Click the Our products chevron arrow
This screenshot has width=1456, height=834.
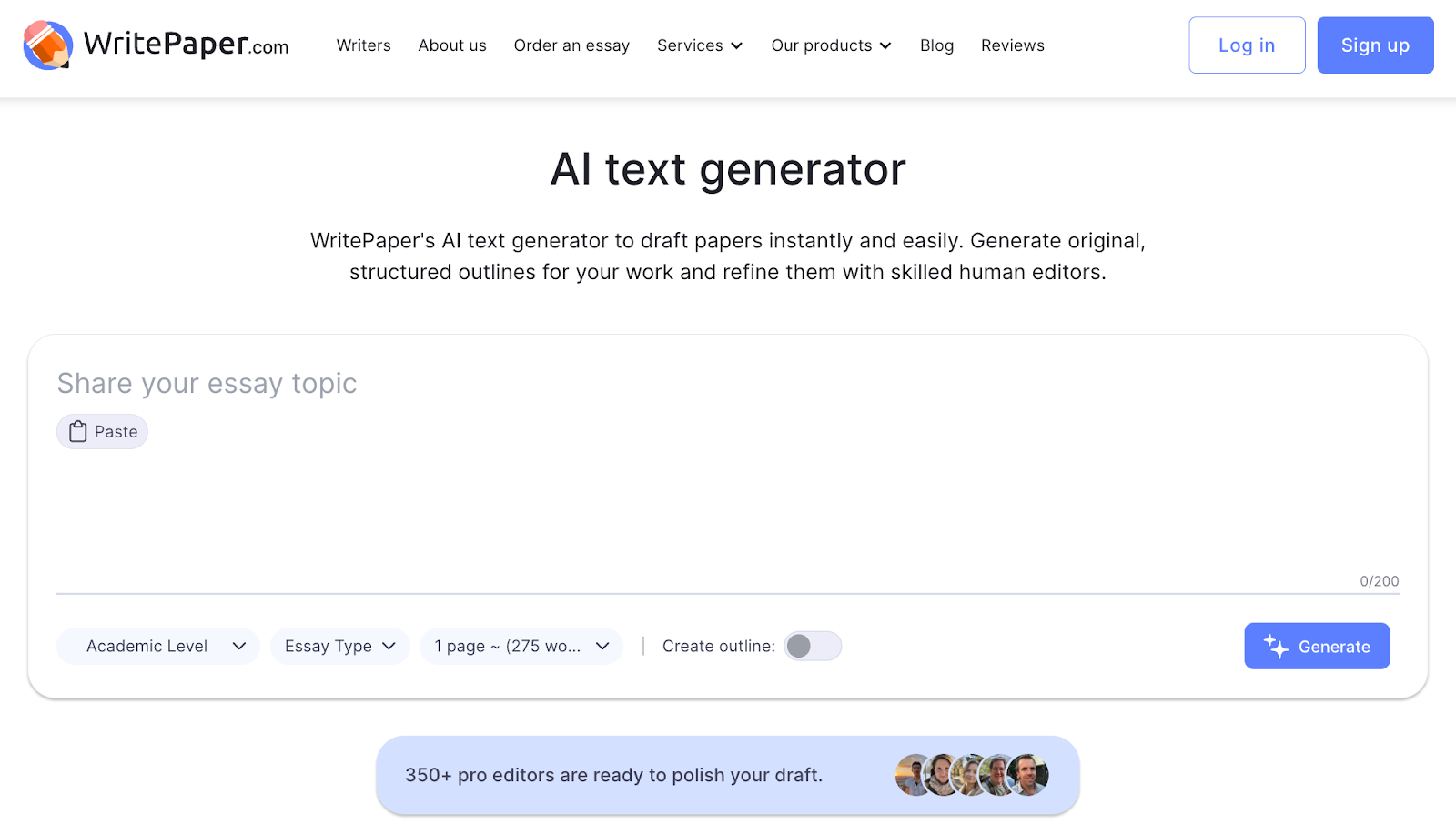point(885,46)
